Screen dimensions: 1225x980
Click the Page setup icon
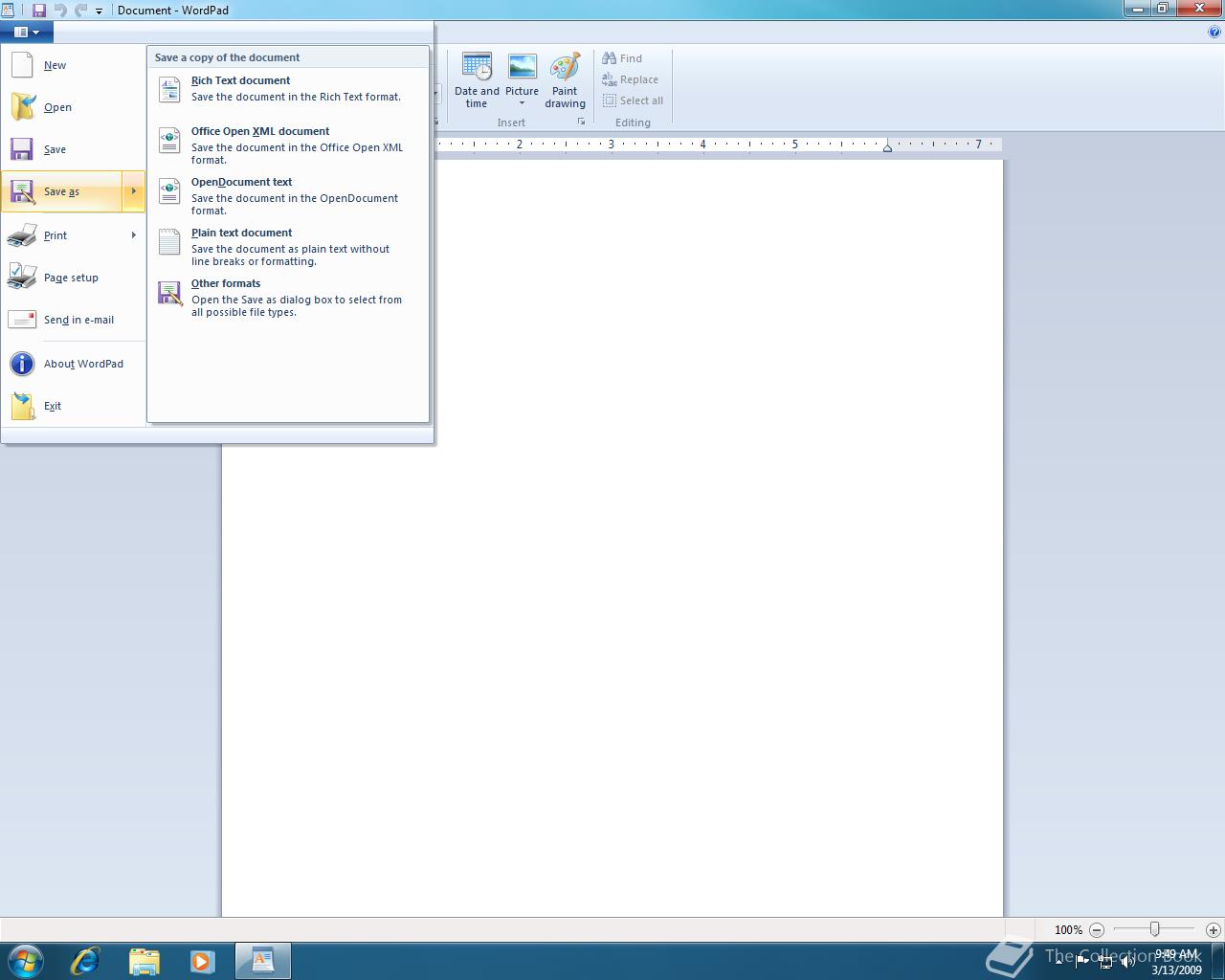pyautogui.click(x=22, y=278)
